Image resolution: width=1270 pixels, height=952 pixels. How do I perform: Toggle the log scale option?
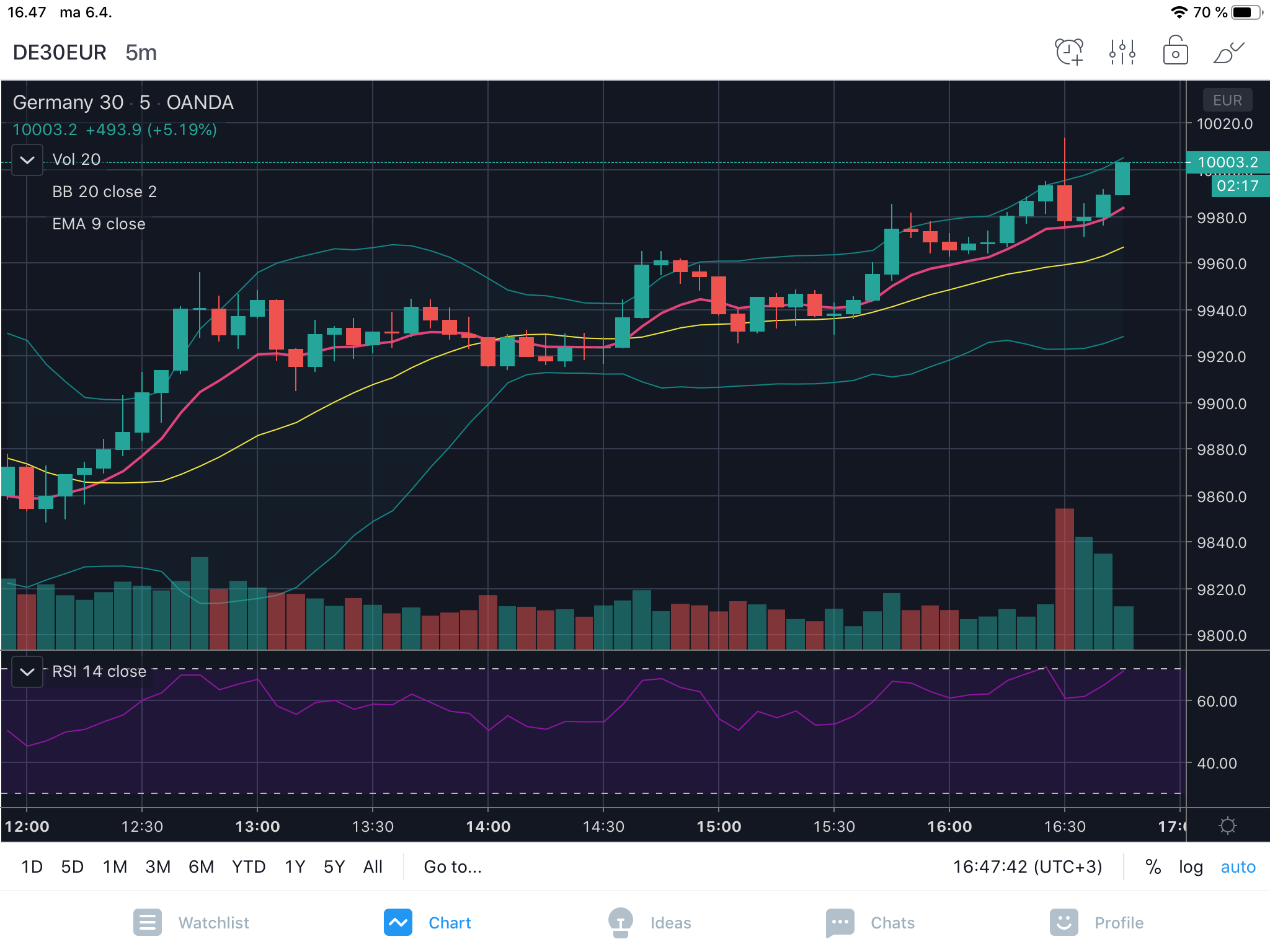point(1191,866)
